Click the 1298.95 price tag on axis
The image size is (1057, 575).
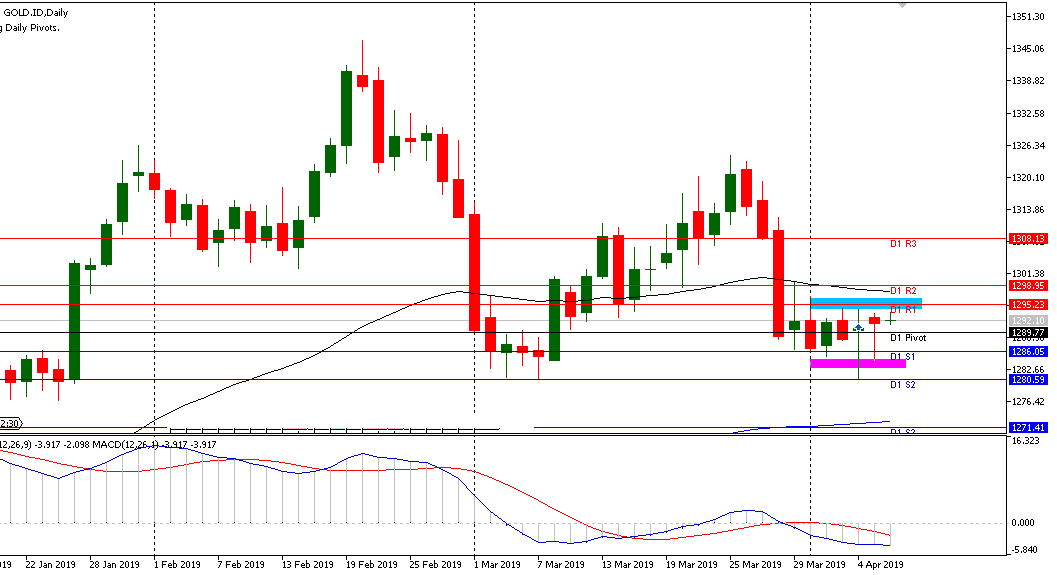click(1028, 285)
